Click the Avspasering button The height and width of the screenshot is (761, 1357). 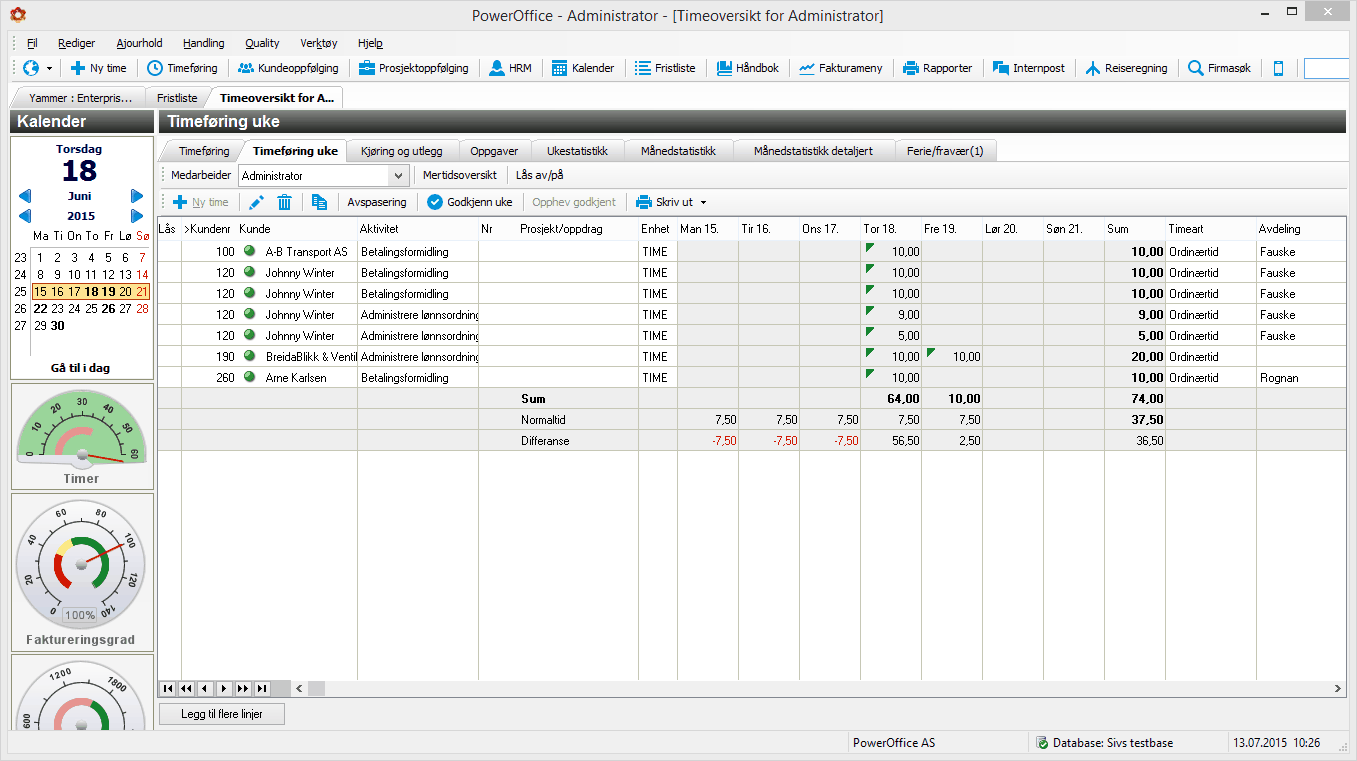[377, 202]
